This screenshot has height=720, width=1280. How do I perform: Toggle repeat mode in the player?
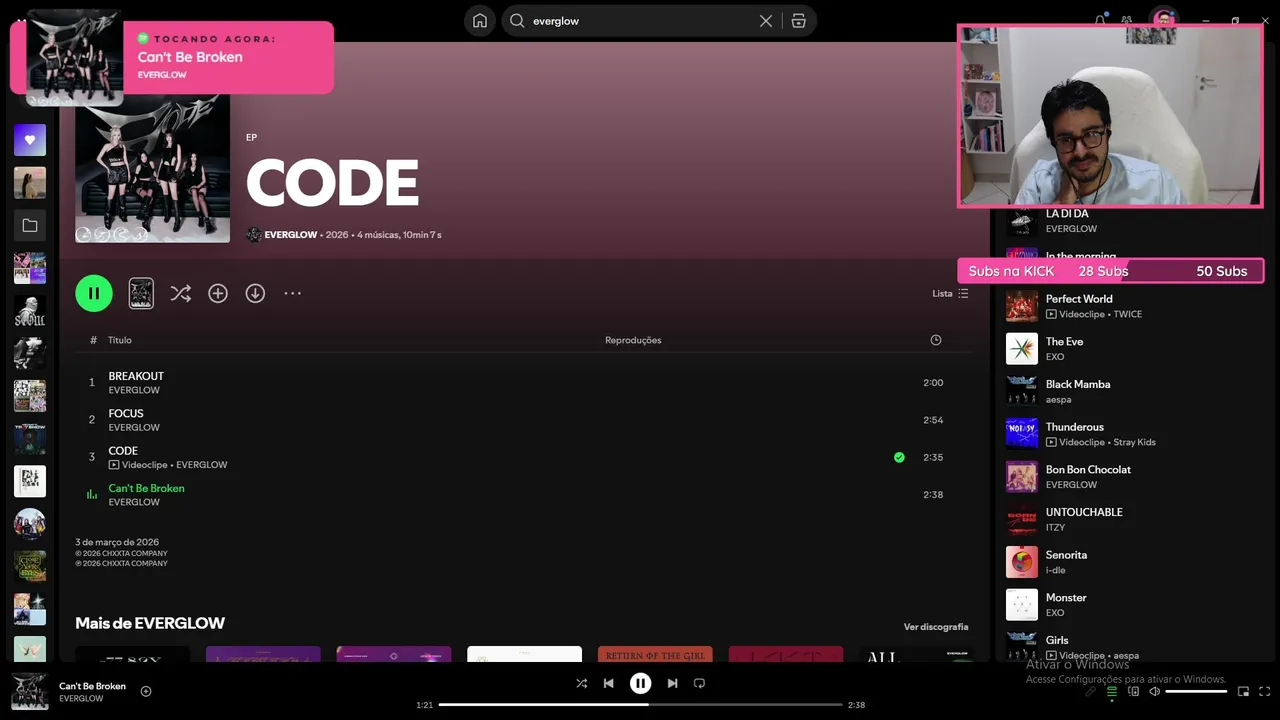(699, 683)
